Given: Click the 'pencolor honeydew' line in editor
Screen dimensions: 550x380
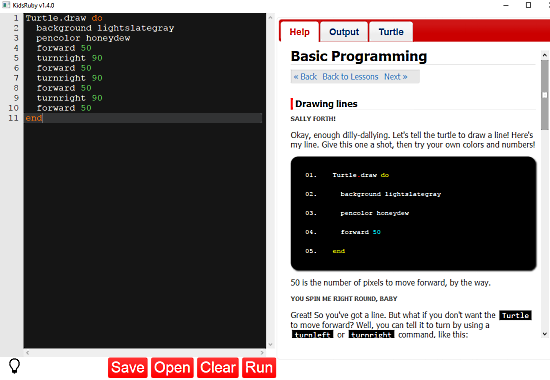Looking at the screenshot, I should pos(83,38).
